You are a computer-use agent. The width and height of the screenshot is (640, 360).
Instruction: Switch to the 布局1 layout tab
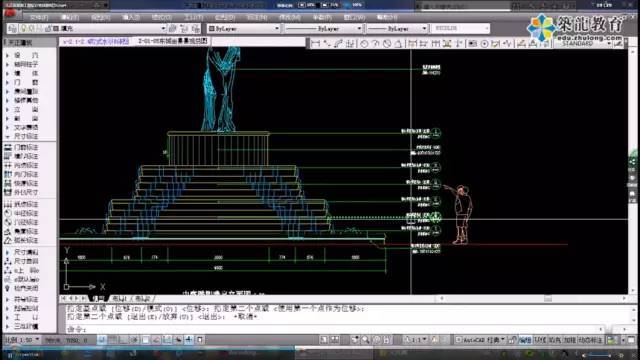pyautogui.click(x=120, y=299)
